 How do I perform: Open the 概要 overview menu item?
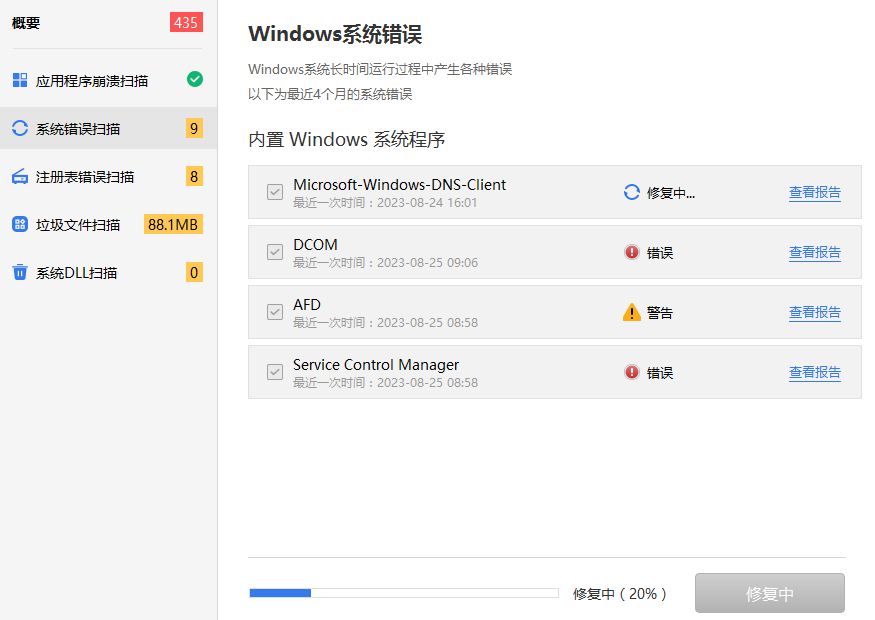point(25,22)
